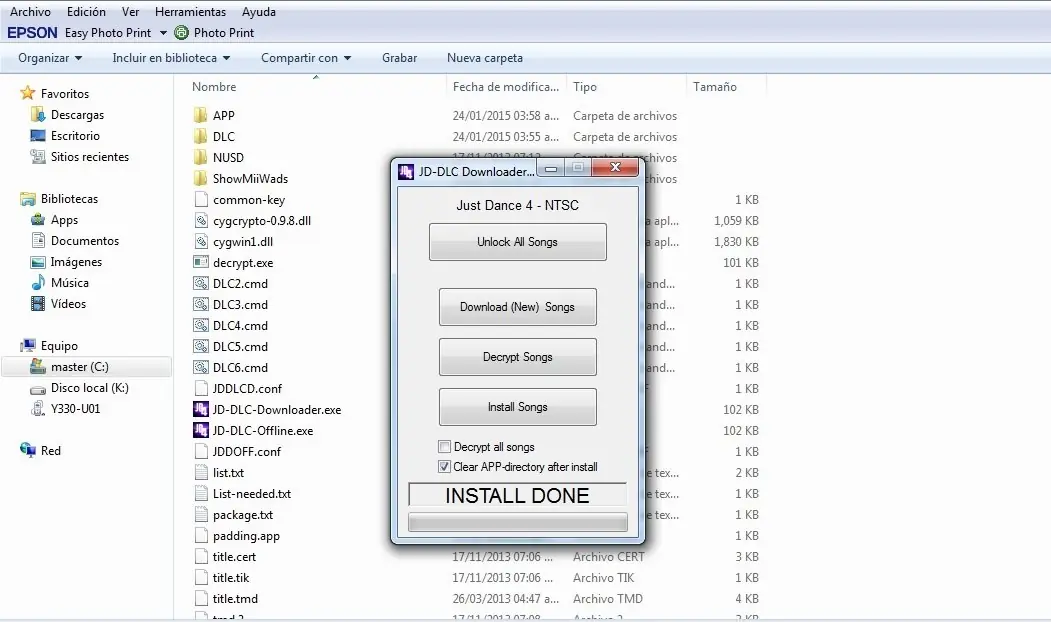Screen dimensions: 1051x622
Task: Click the Decrypt Songs button
Action: click(517, 357)
